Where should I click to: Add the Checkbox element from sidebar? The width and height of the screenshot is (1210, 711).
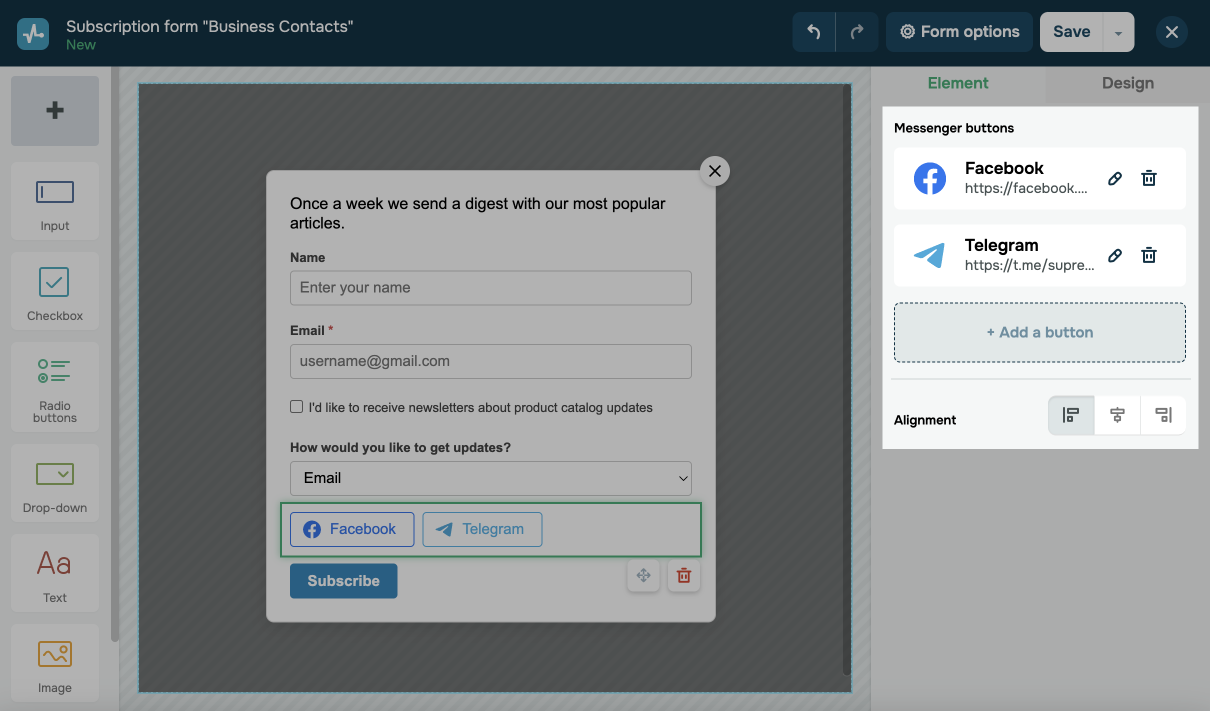(55, 291)
